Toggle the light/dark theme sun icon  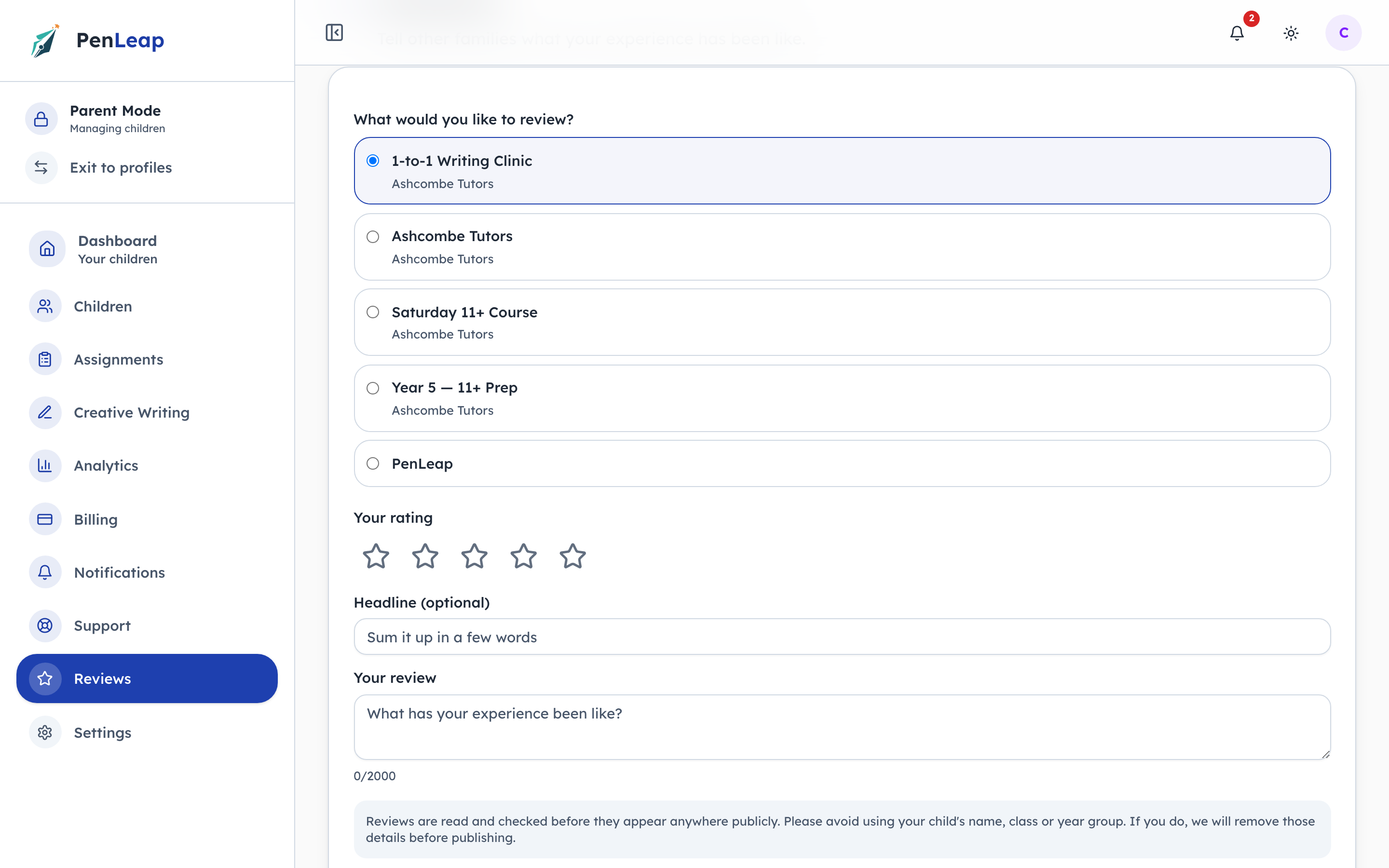[1291, 33]
